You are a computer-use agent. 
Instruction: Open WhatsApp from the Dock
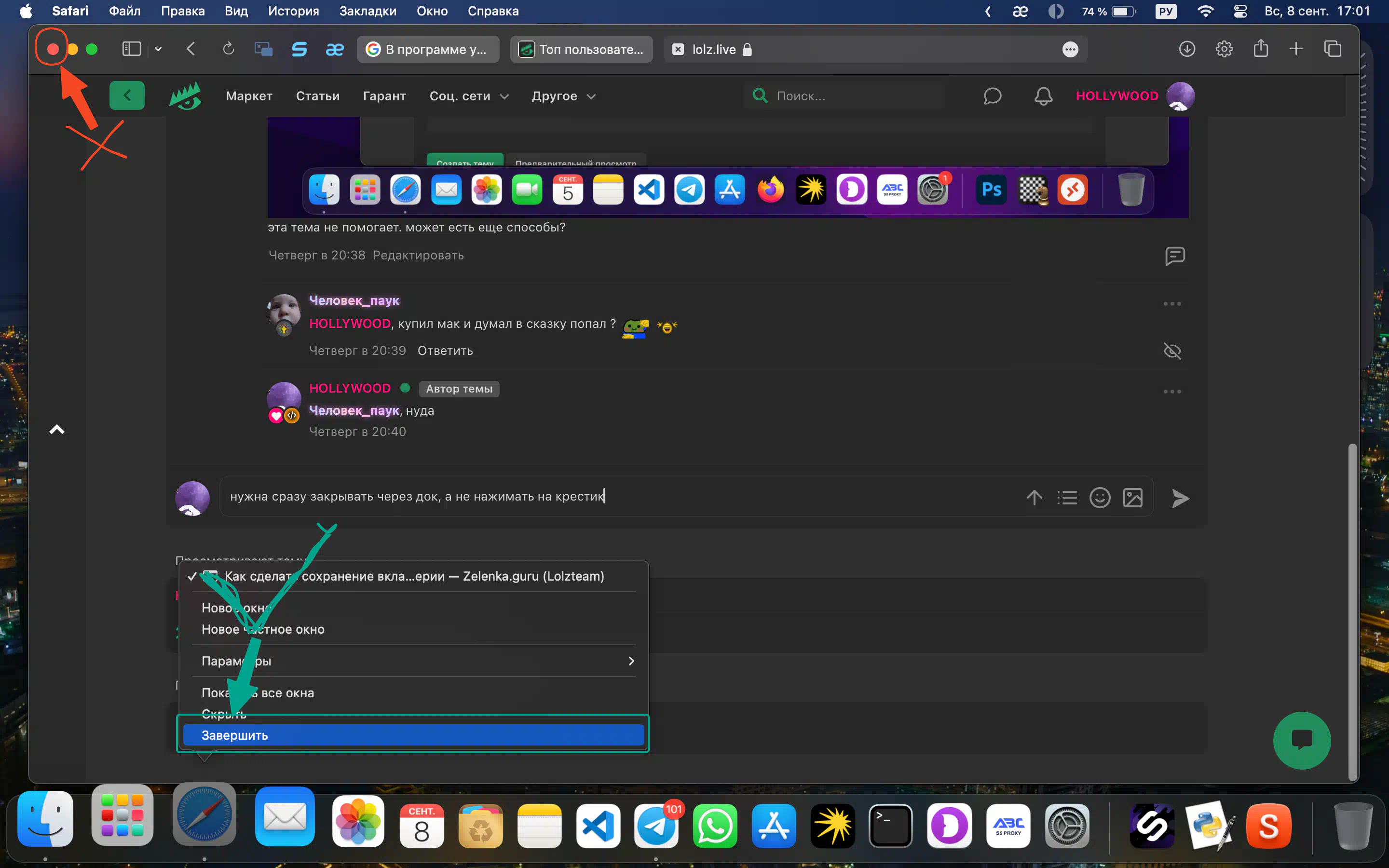(715, 826)
